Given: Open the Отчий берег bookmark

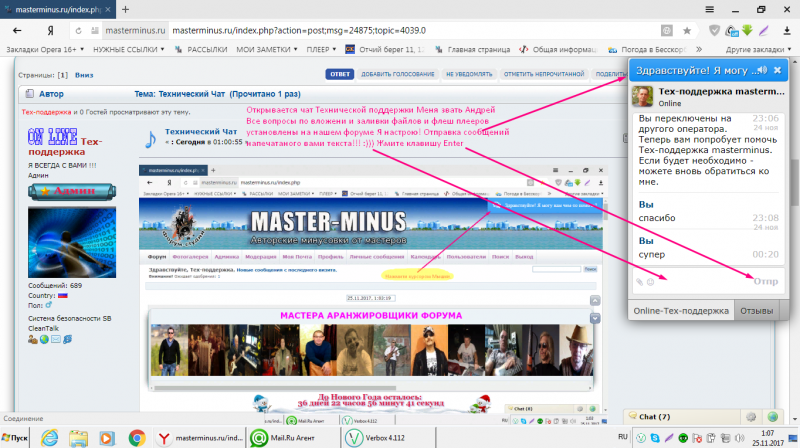Looking at the screenshot, I should [x=385, y=49].
